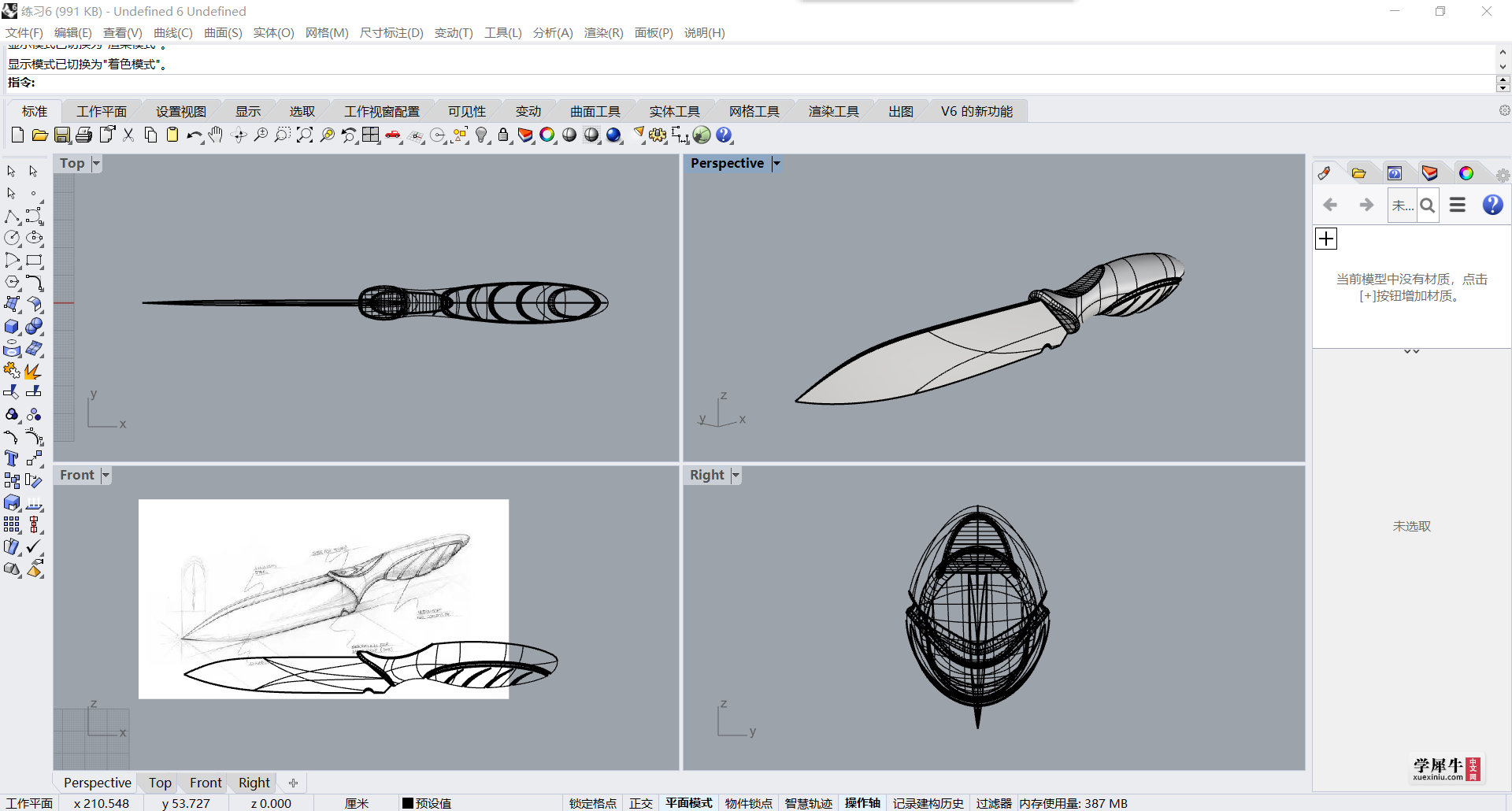This screenshot has height=811, width=1512.
Task: Click the Join puzzle-piece icon
Action: [x=12, y=370]
